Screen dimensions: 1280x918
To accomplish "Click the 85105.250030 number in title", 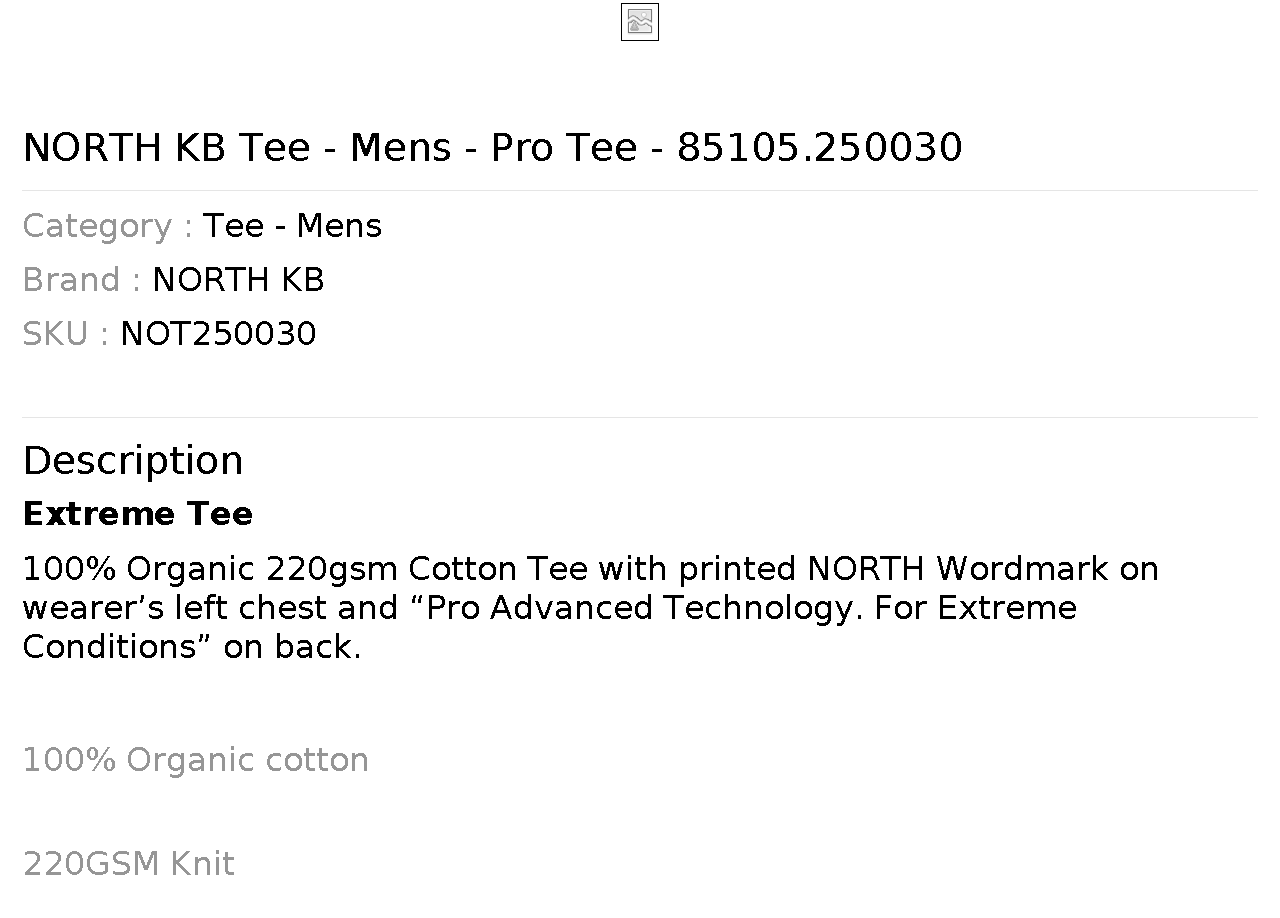I will tap(820, 148).
